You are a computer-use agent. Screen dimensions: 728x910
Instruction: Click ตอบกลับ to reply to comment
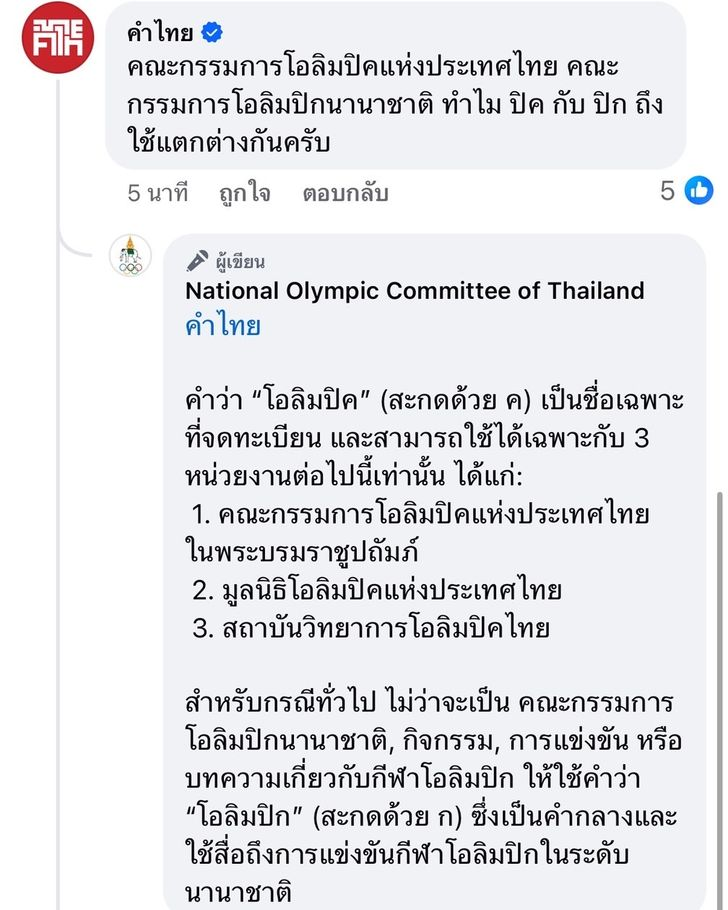(x=345, y=193)
